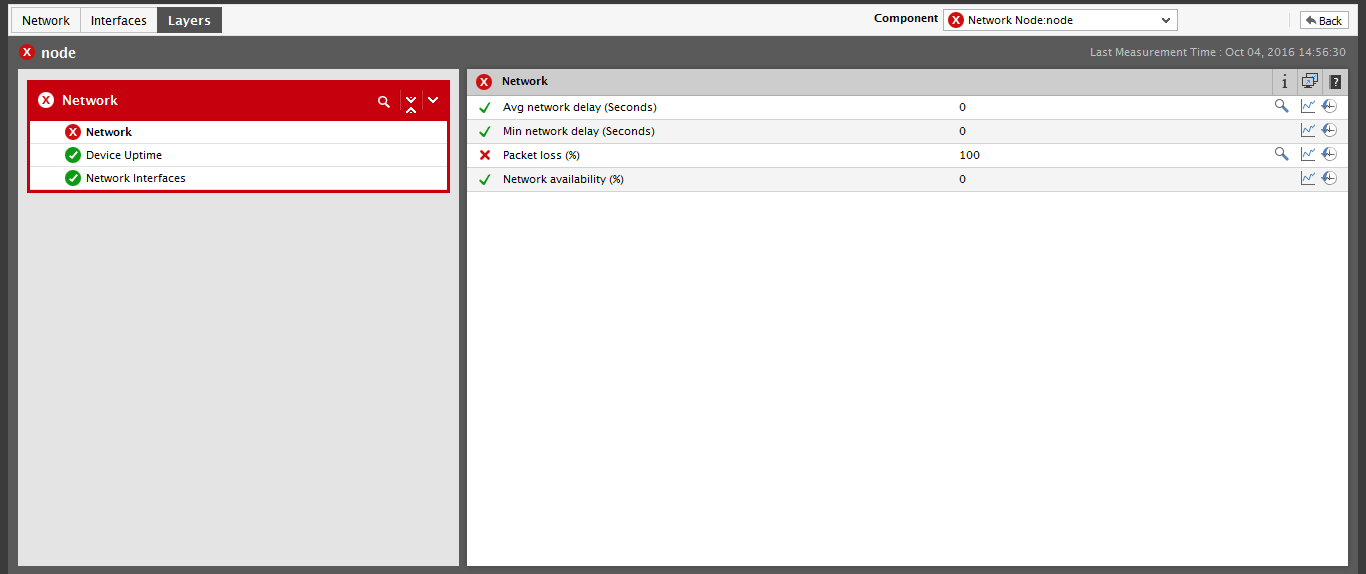
Task: Open the graph icon for Min network delay
Action: [1308, 130]
